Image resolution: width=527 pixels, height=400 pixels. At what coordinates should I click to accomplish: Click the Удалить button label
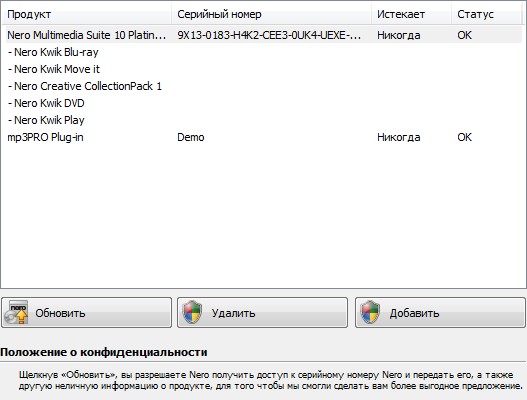(233, 313)
